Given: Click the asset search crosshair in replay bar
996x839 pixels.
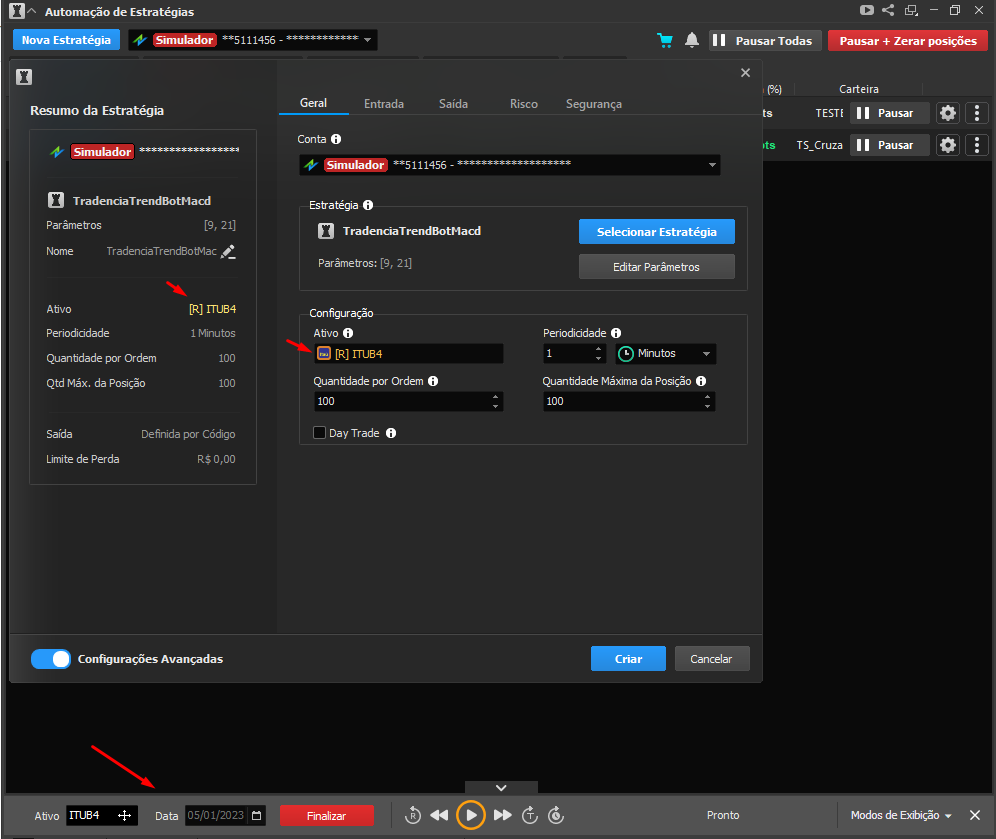Looking at the screenshot, I should click(x=124, y=816).
